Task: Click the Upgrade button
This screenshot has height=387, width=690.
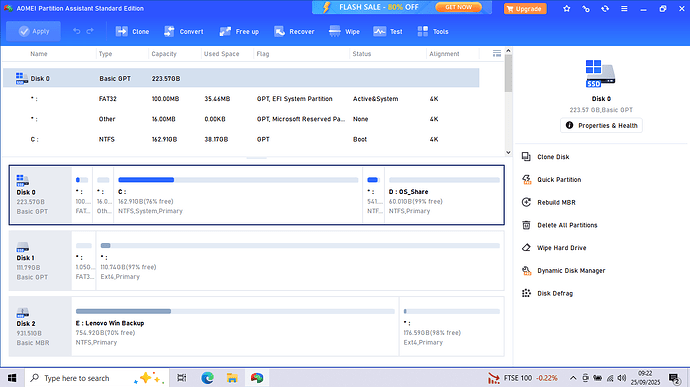Action: pos(525,8)
